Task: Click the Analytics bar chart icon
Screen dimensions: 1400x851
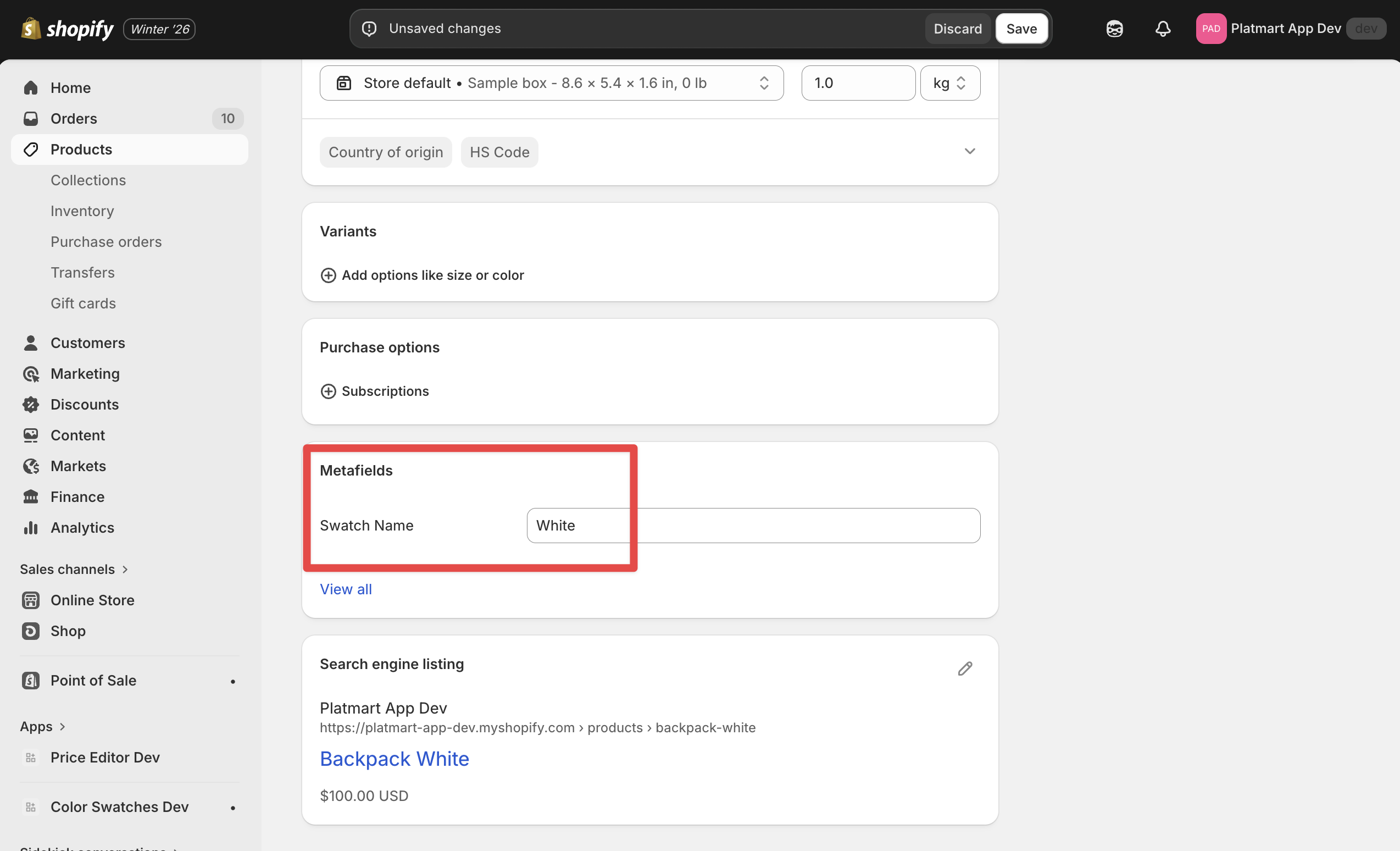Action: pyautogui.click(x=31, y=528)
